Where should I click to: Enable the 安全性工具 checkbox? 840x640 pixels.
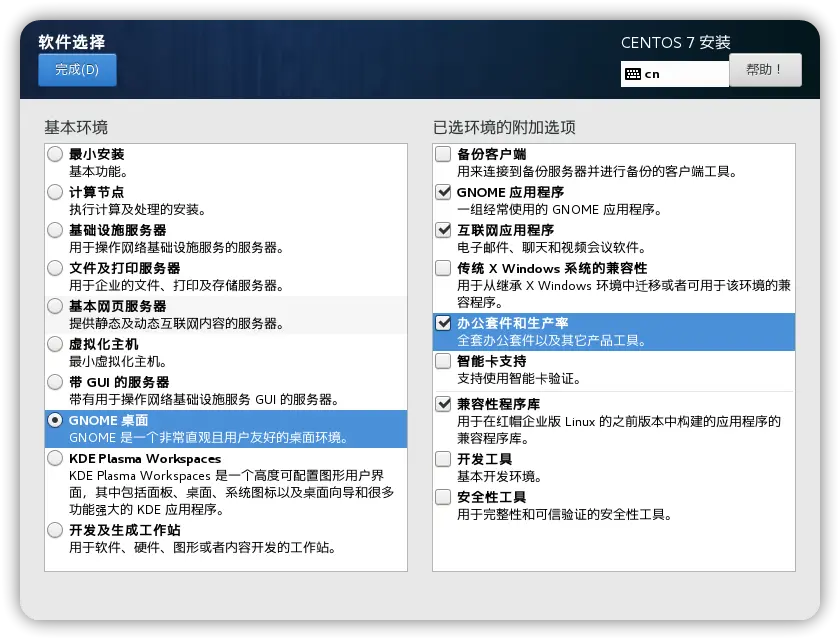pyautogui.click(x=443, y=497)
